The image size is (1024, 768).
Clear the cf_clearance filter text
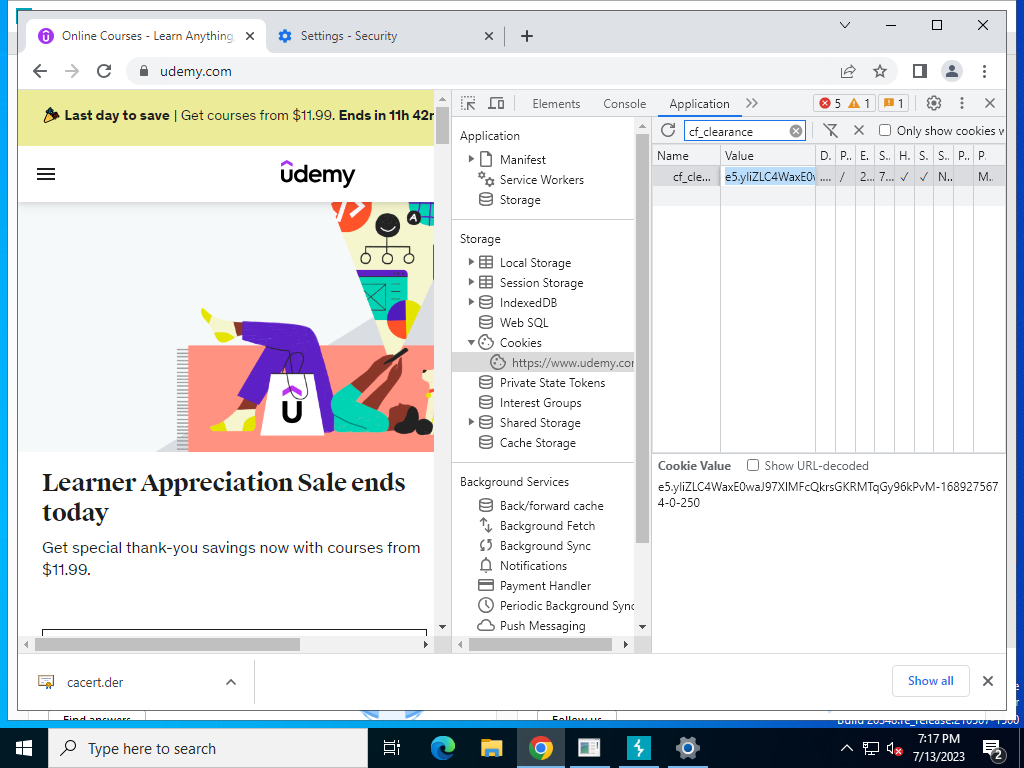click(795, 131)
